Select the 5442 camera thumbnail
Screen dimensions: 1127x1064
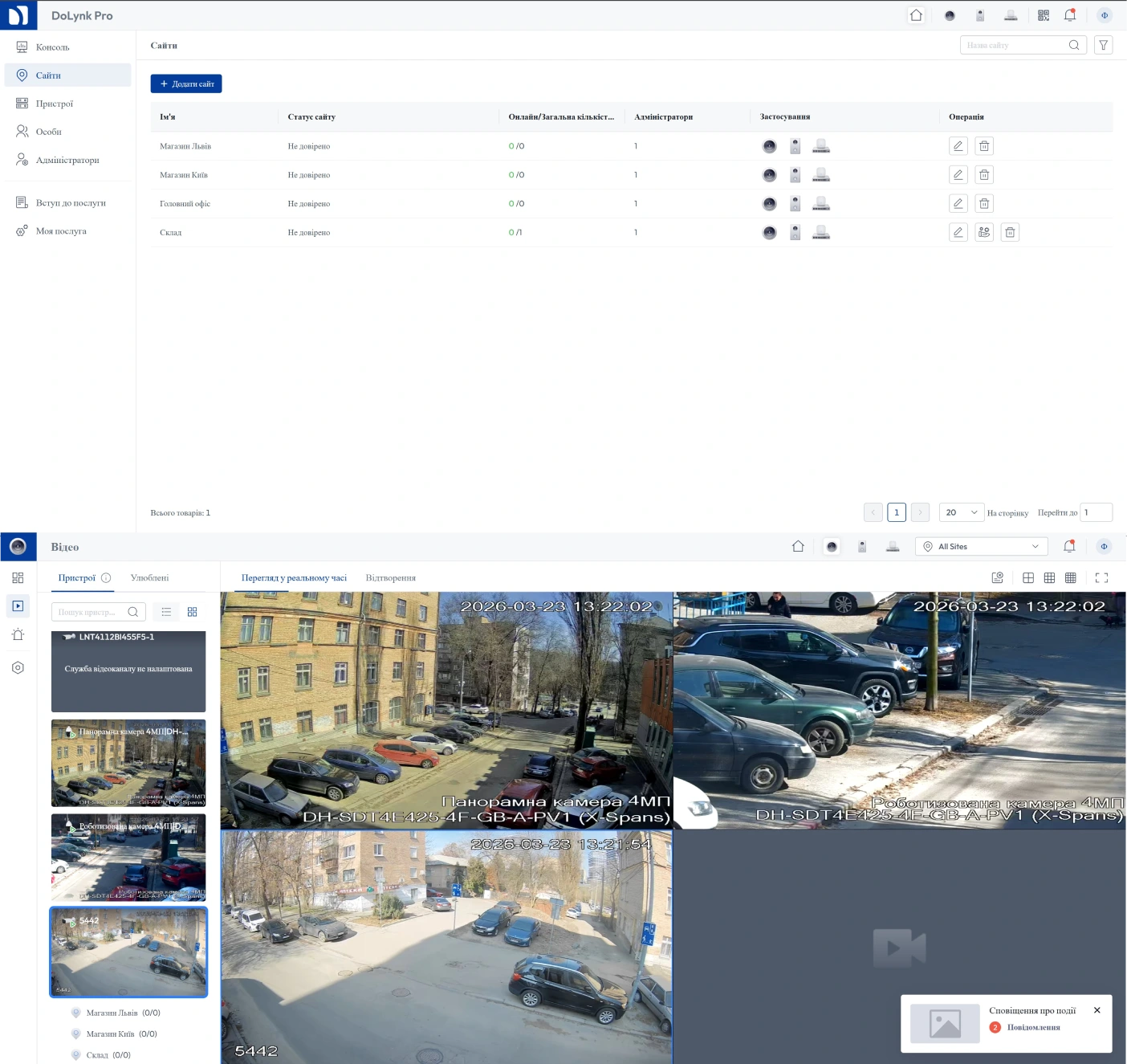click(x=128, y=952)
